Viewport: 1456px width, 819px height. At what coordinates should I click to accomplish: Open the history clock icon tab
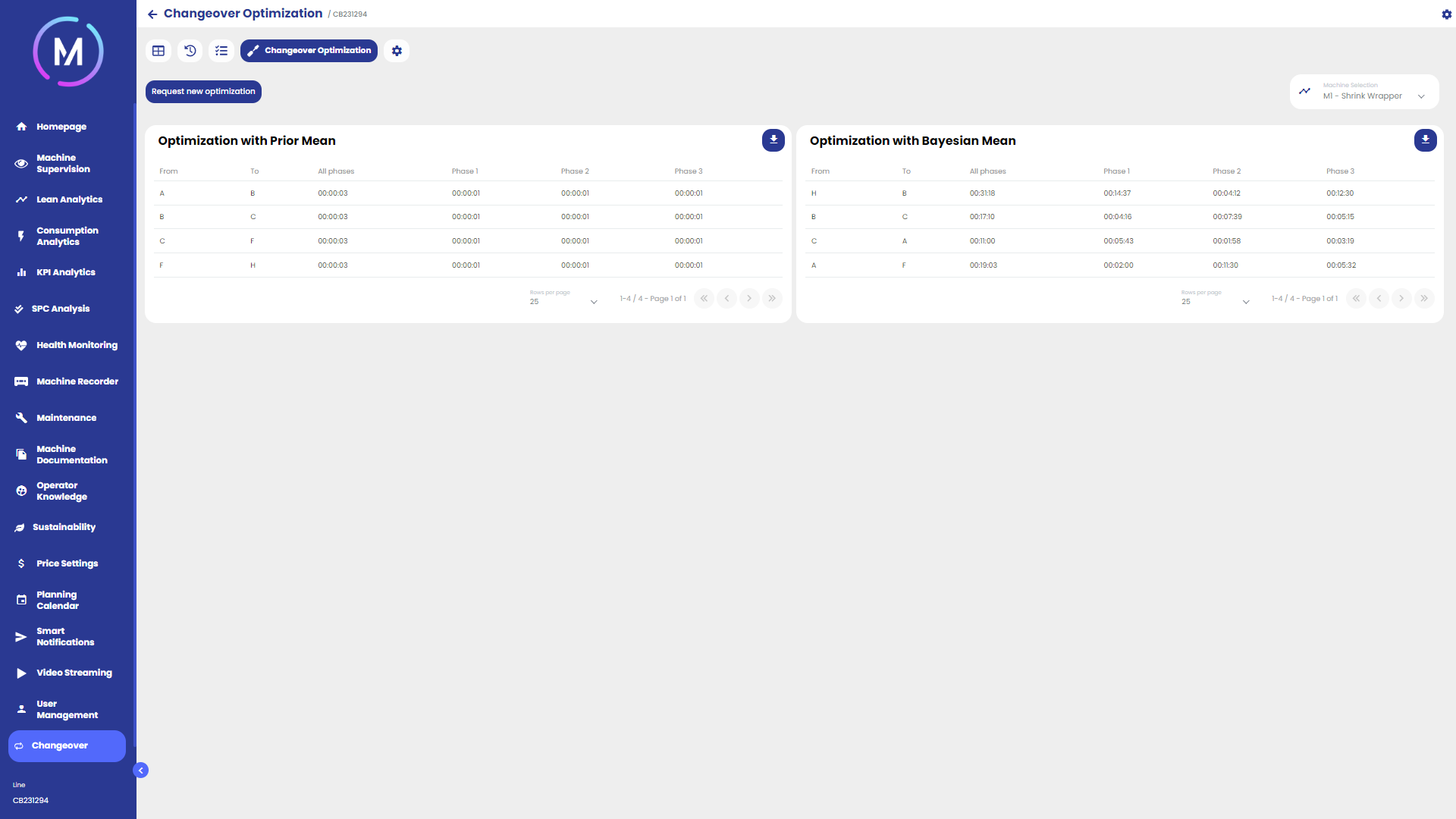pyautogui.click(x=190, y=51)
